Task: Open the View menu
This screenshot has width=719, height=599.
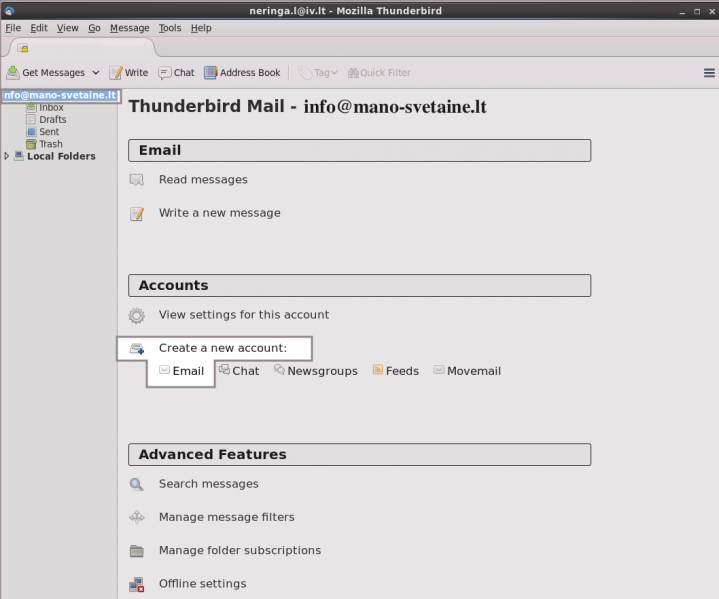Action: 67,28
